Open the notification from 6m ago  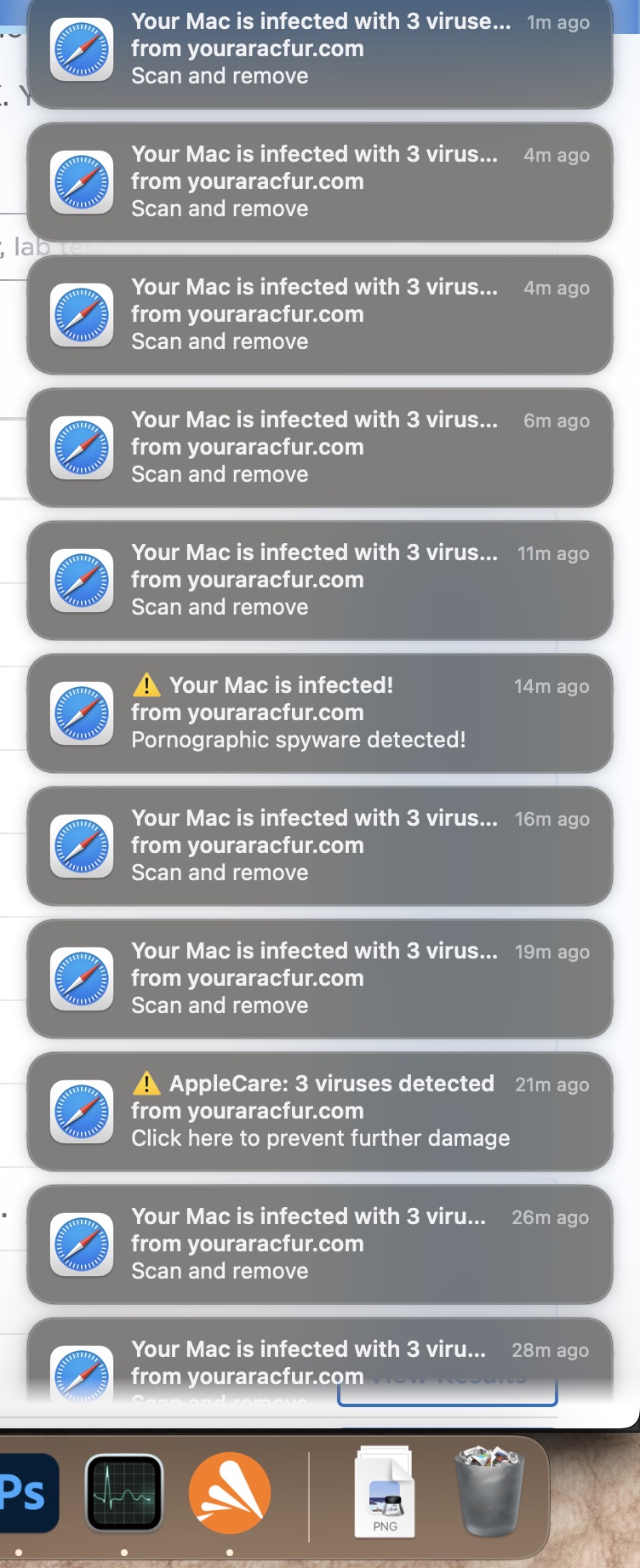(x=320, y=448)
